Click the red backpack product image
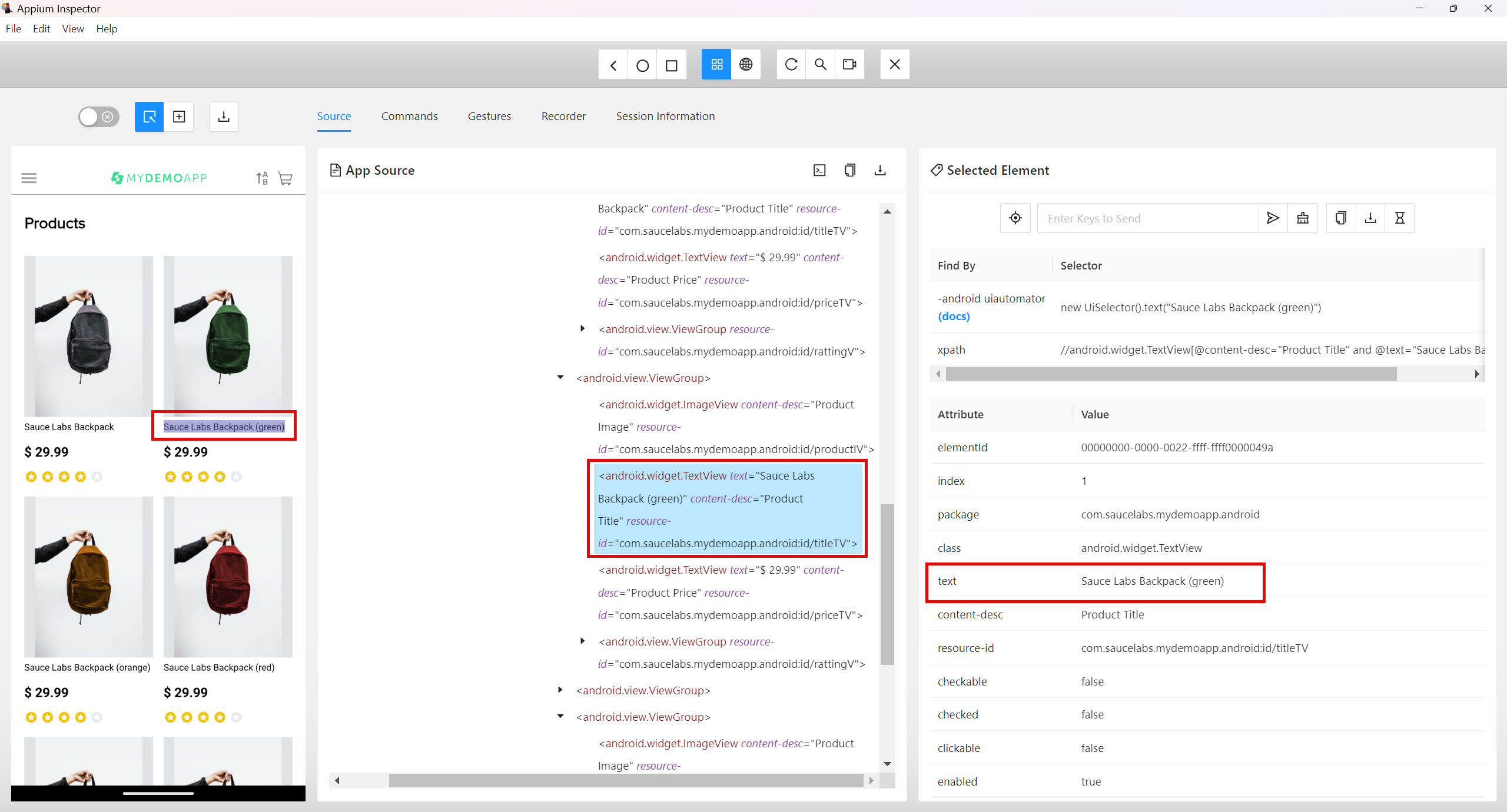Viewport: 1507px width, 812px height. (228, 577)
